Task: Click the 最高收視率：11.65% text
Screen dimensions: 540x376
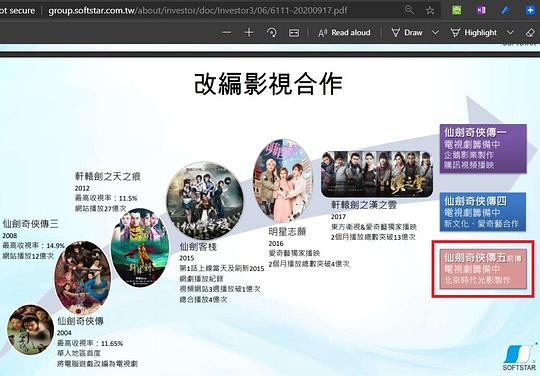Action: click(x=90, y=343)
